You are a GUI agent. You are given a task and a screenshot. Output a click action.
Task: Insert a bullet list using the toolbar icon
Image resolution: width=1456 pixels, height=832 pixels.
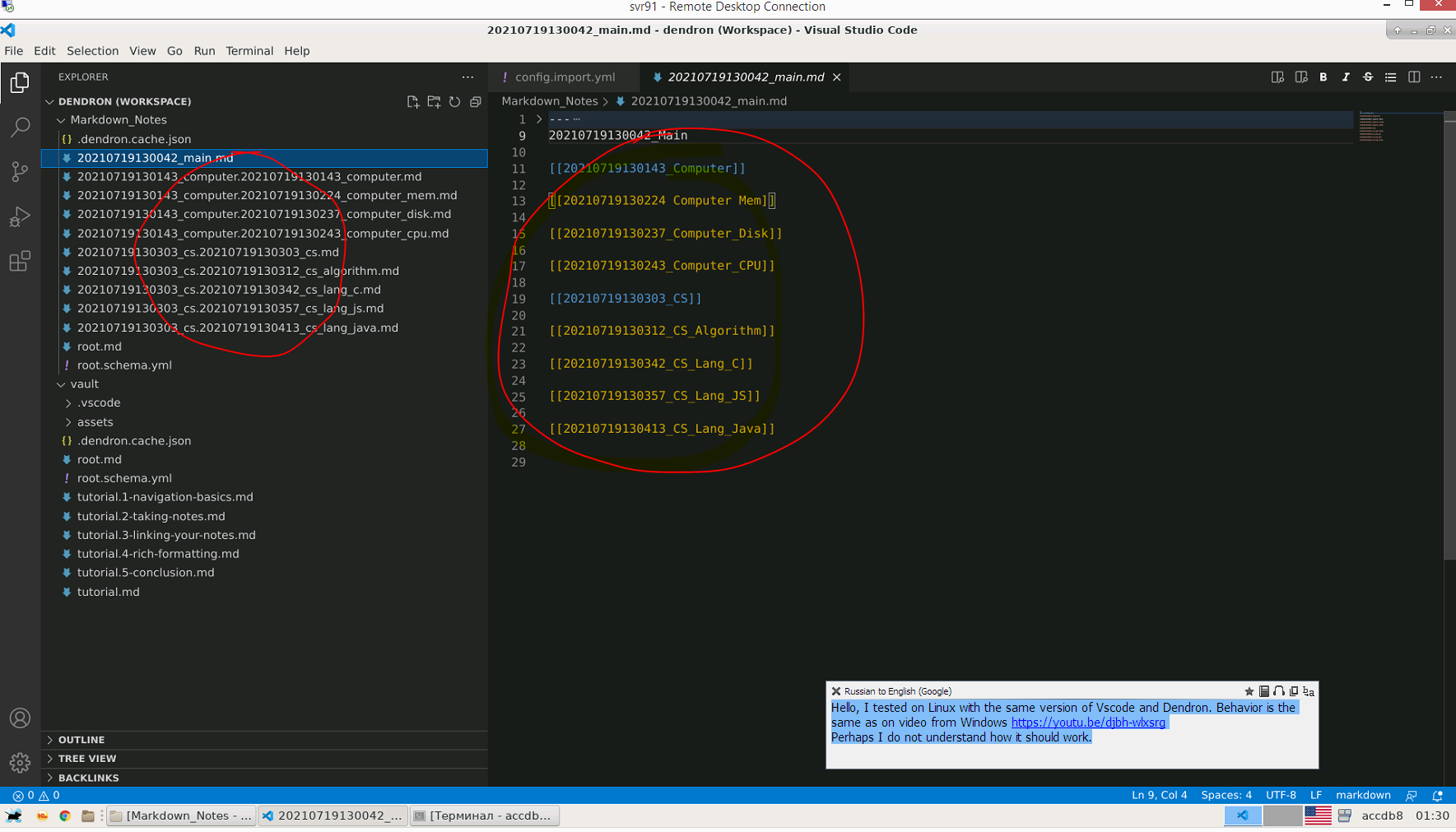[x=1391, y=77]
